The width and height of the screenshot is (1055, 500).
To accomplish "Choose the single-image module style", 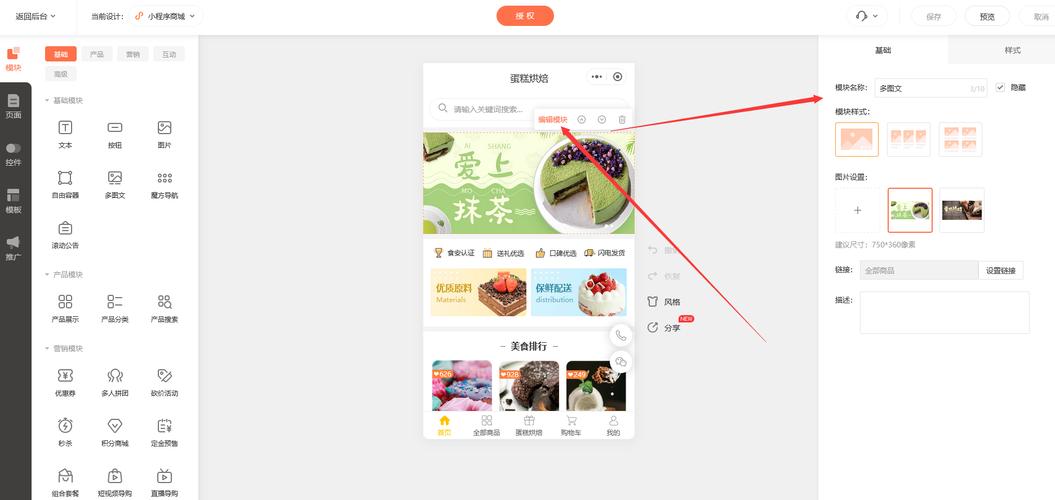I will pyautogui.click(x=857, y=139).
